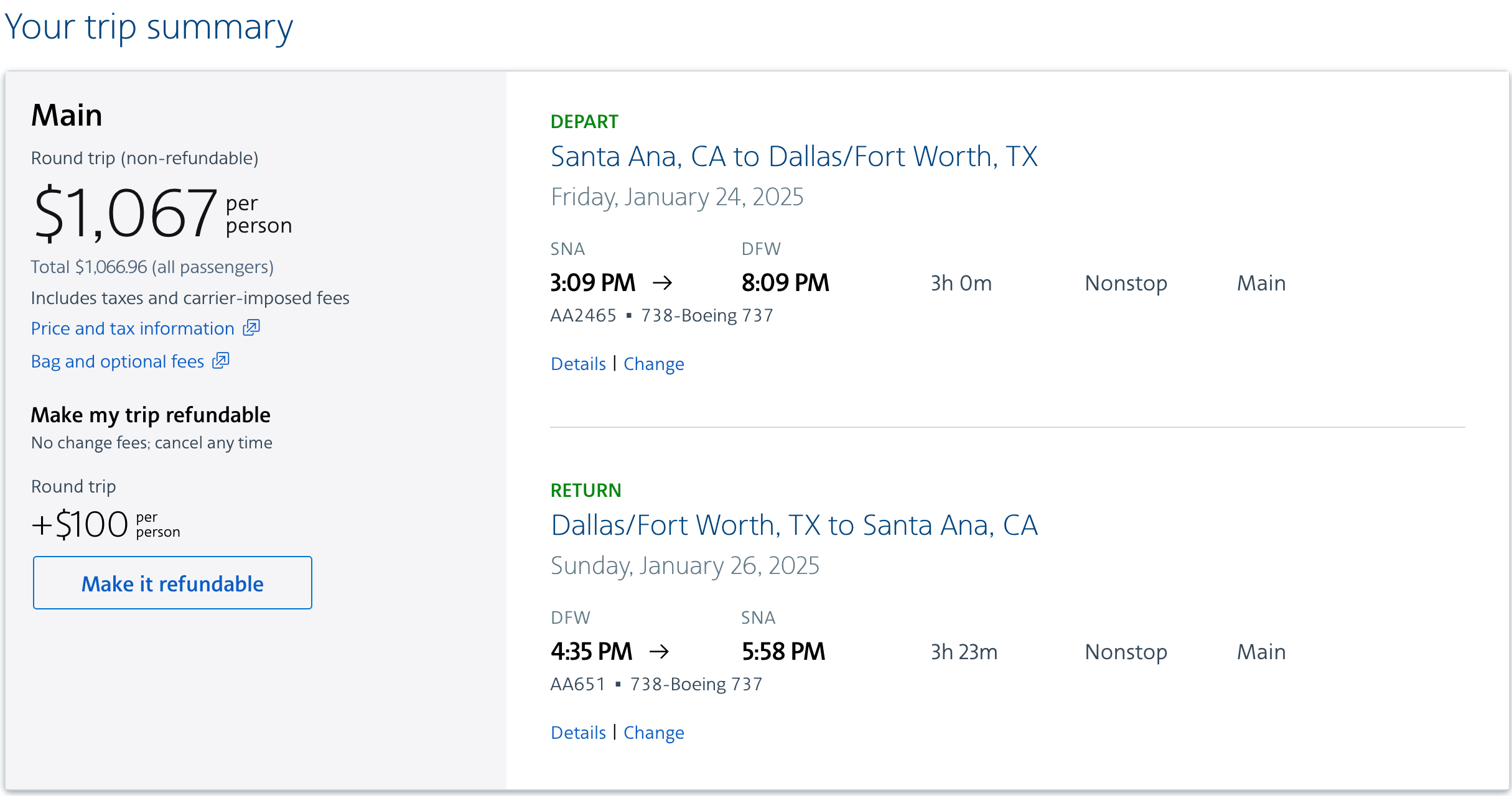
Task: Click flight number AA2465
Action: pyautogui.click(x=584, y=315)
